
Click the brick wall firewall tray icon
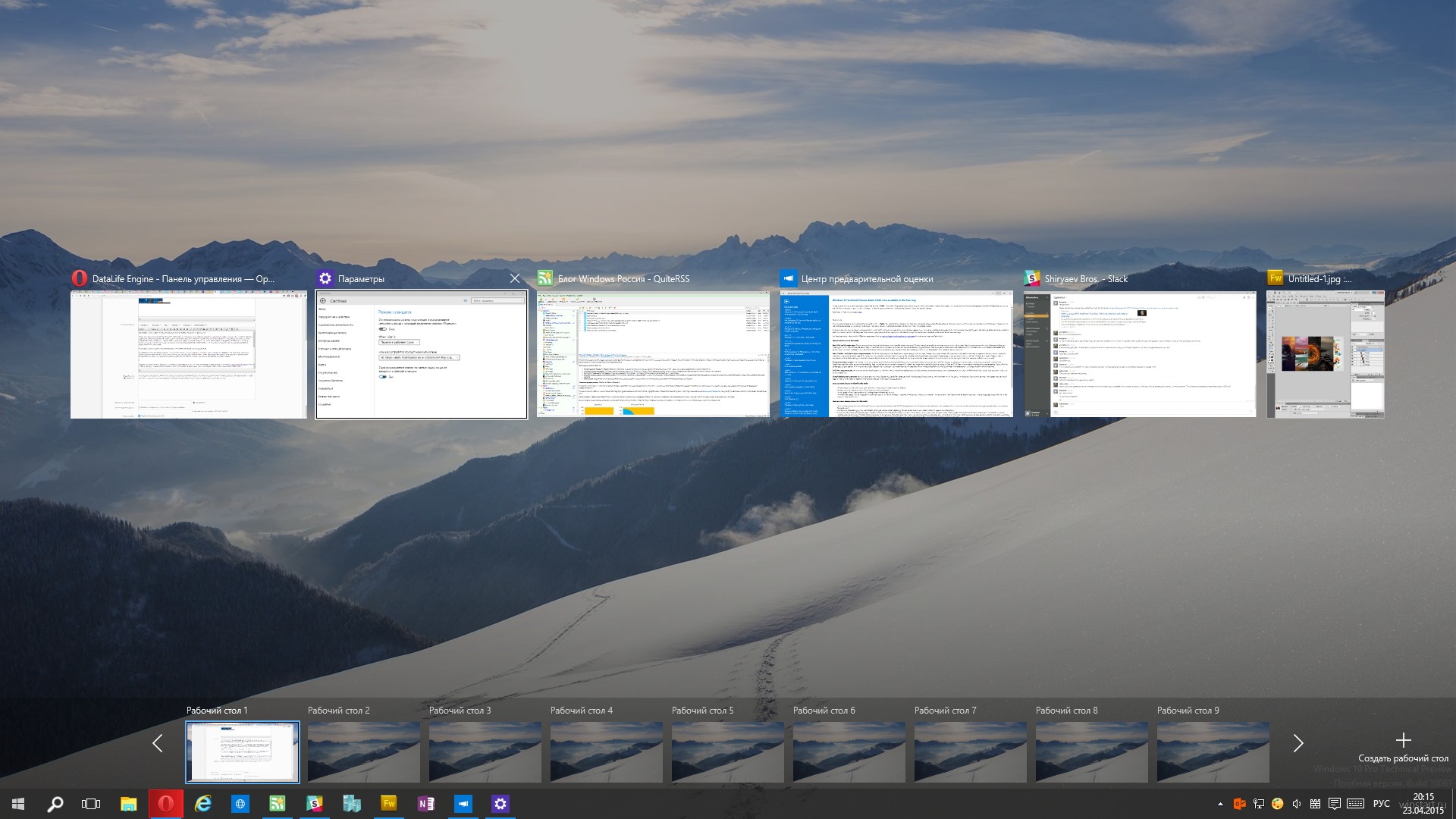(1315, 804)
